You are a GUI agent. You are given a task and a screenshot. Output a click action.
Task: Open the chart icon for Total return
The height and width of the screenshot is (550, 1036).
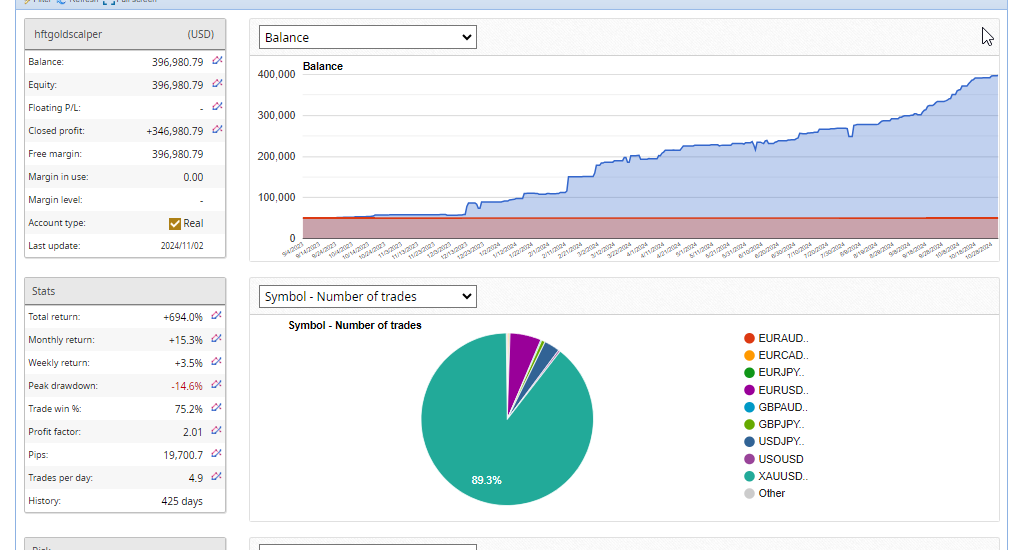(x=217, y=317)
